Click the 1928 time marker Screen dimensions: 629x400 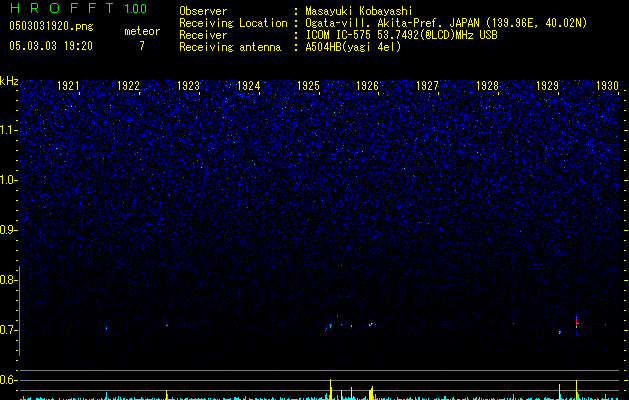487,86
